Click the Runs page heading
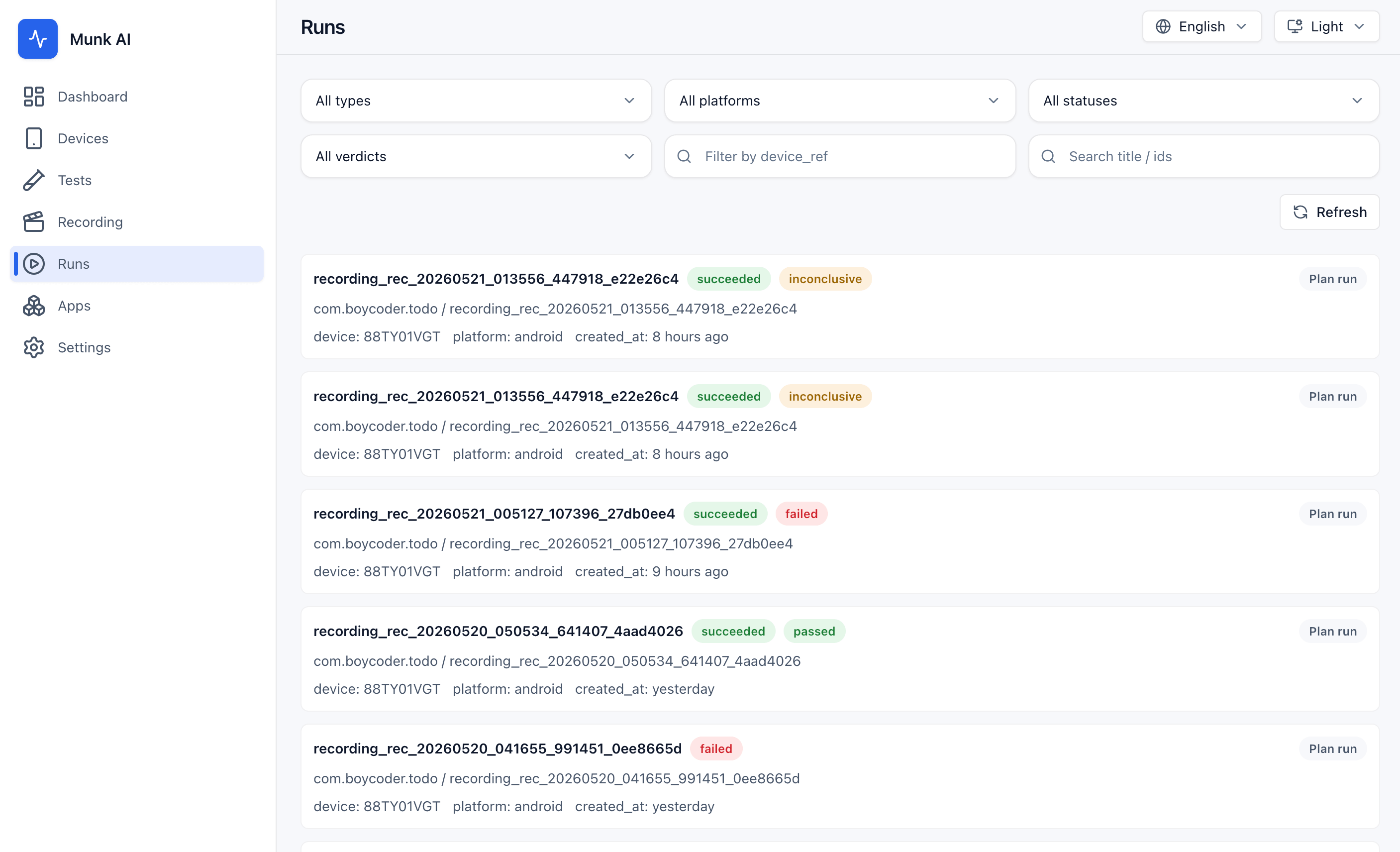The image size is (1400, 852). coord(322,27)
